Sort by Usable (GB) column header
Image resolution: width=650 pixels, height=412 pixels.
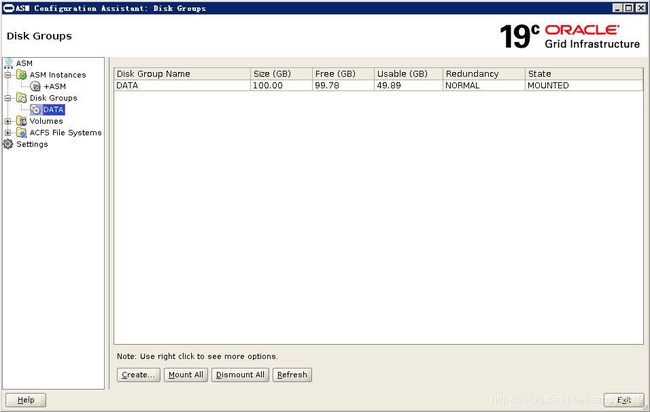tap(408, 74)
